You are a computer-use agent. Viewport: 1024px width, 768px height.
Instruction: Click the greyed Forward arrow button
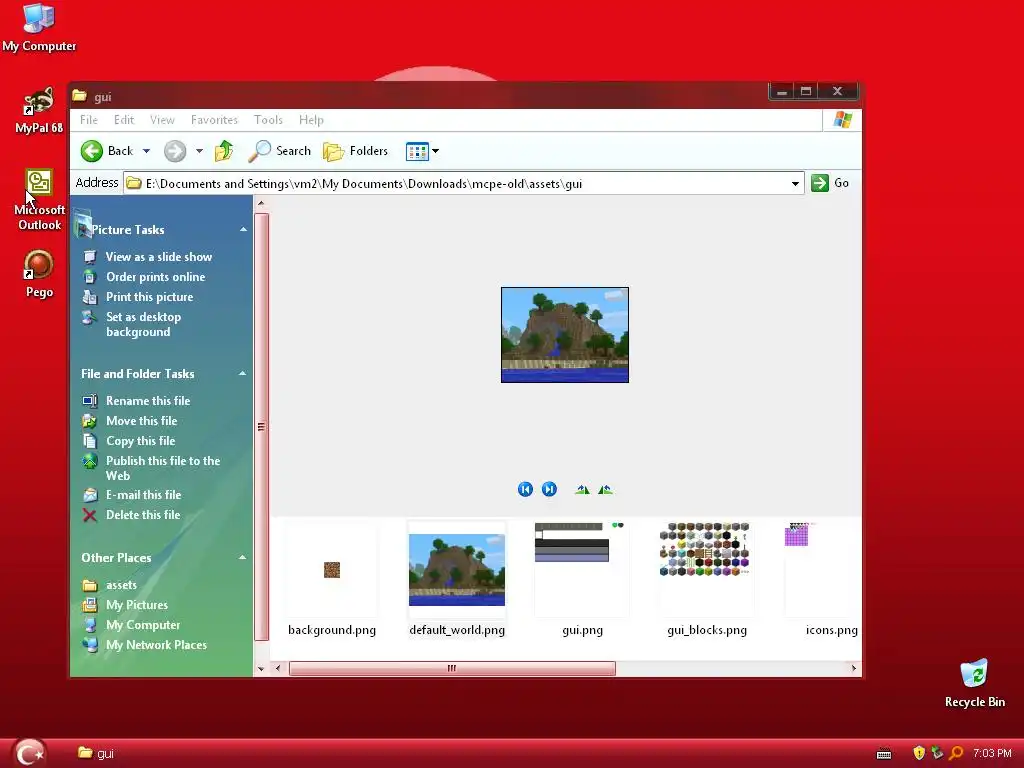coord(174,151)
